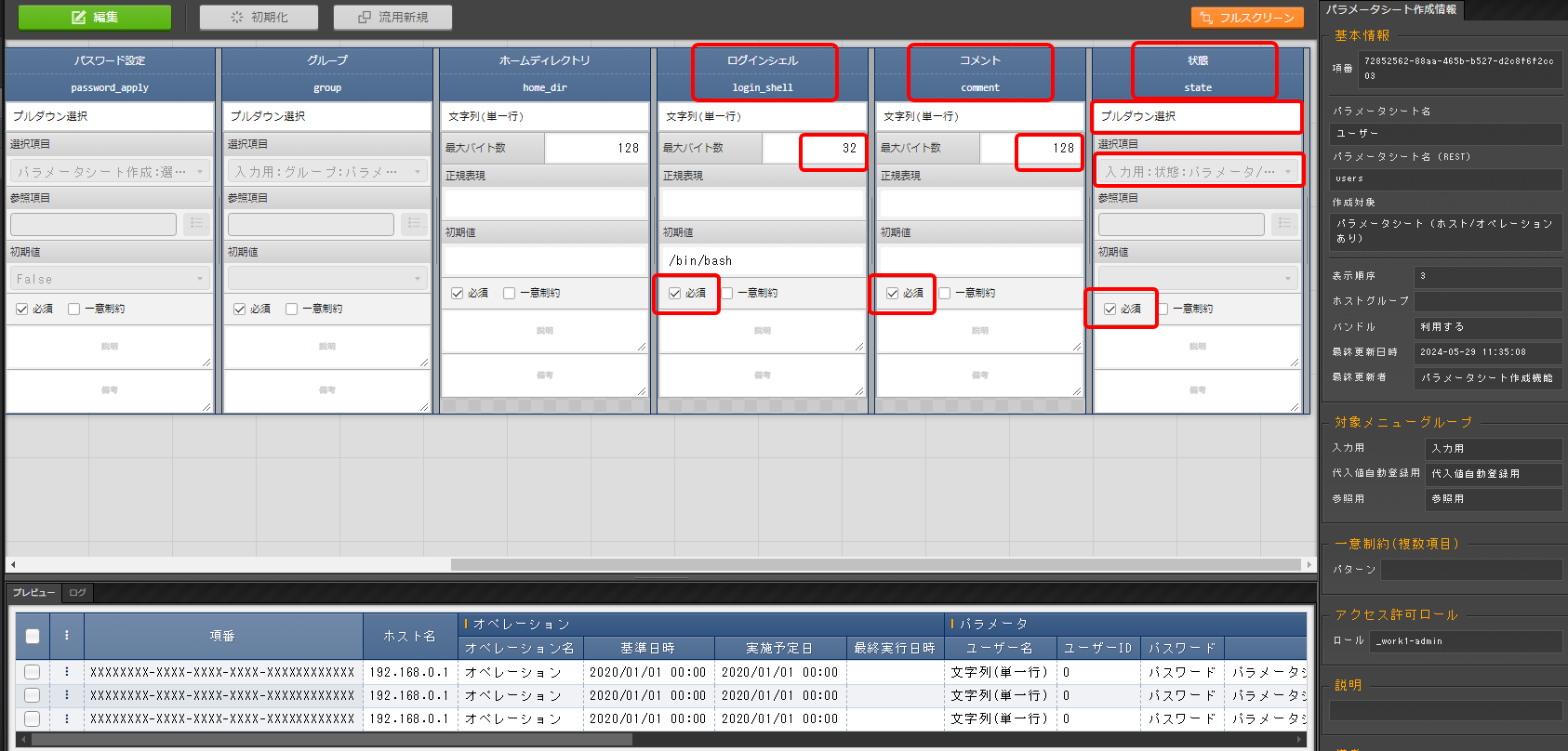Toggle 必須 checkbox in login_shell column
The width and height of the screenshot is (1568, 751).
[674, 293]
